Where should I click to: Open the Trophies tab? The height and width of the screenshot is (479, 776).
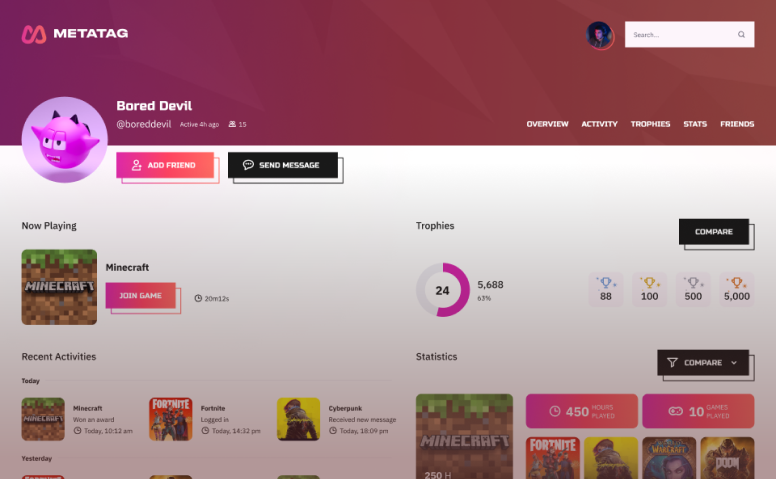click(x=650, y=124)
